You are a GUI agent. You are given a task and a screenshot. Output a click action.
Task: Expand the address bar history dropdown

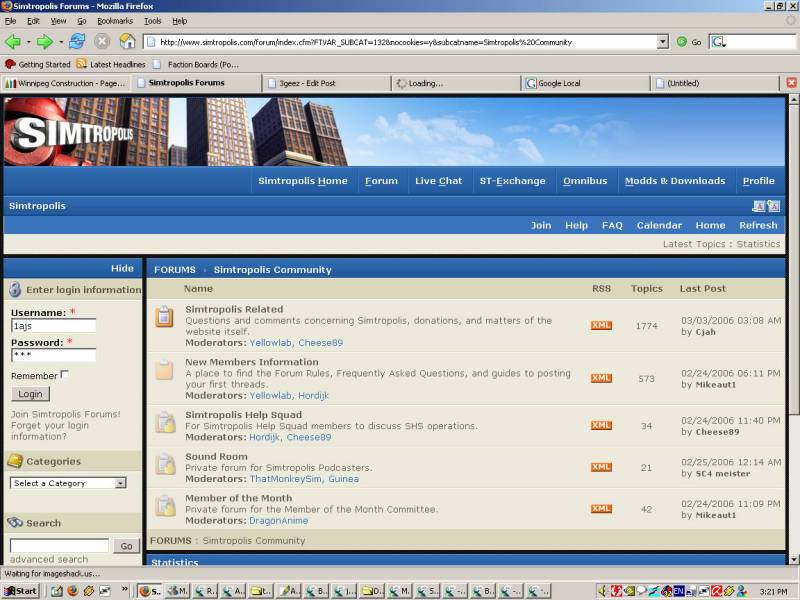[662, 42]
